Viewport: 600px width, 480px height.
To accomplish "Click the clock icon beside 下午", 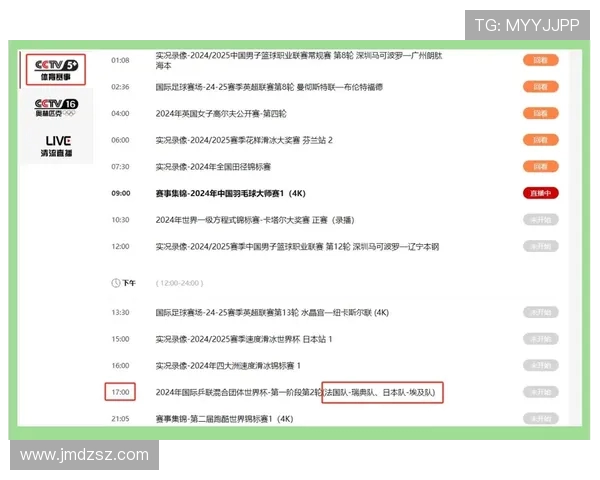I will [x=116, y=283].
